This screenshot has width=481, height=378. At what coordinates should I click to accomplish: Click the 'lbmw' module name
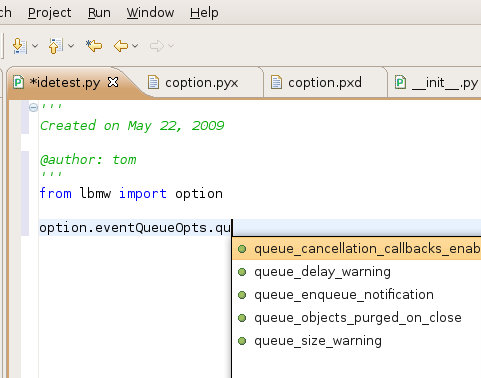[95, 193]
